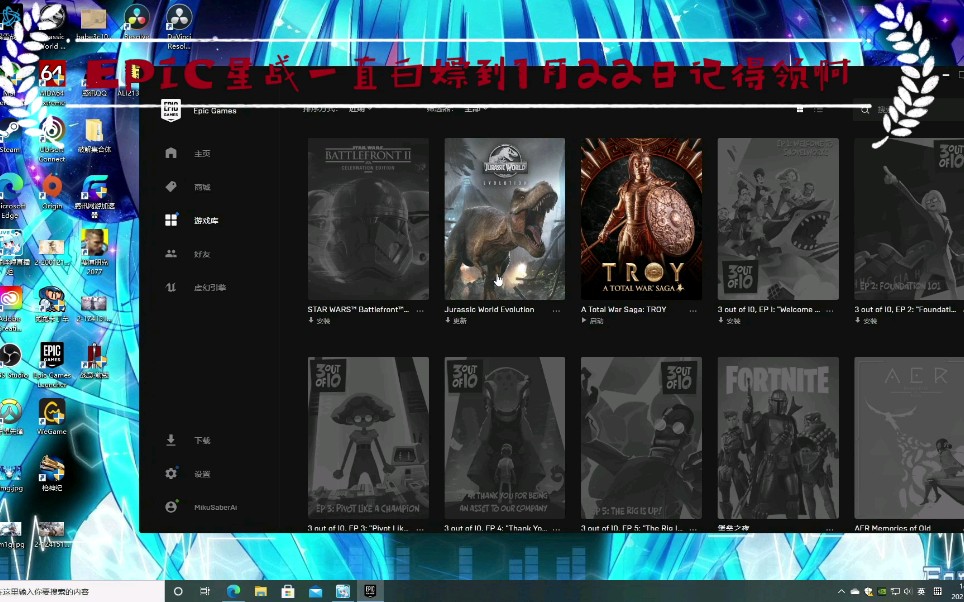Open 3 out of 10 EP 4 Thank You cover
Screen dimensions: 964x602
point(505,438)
